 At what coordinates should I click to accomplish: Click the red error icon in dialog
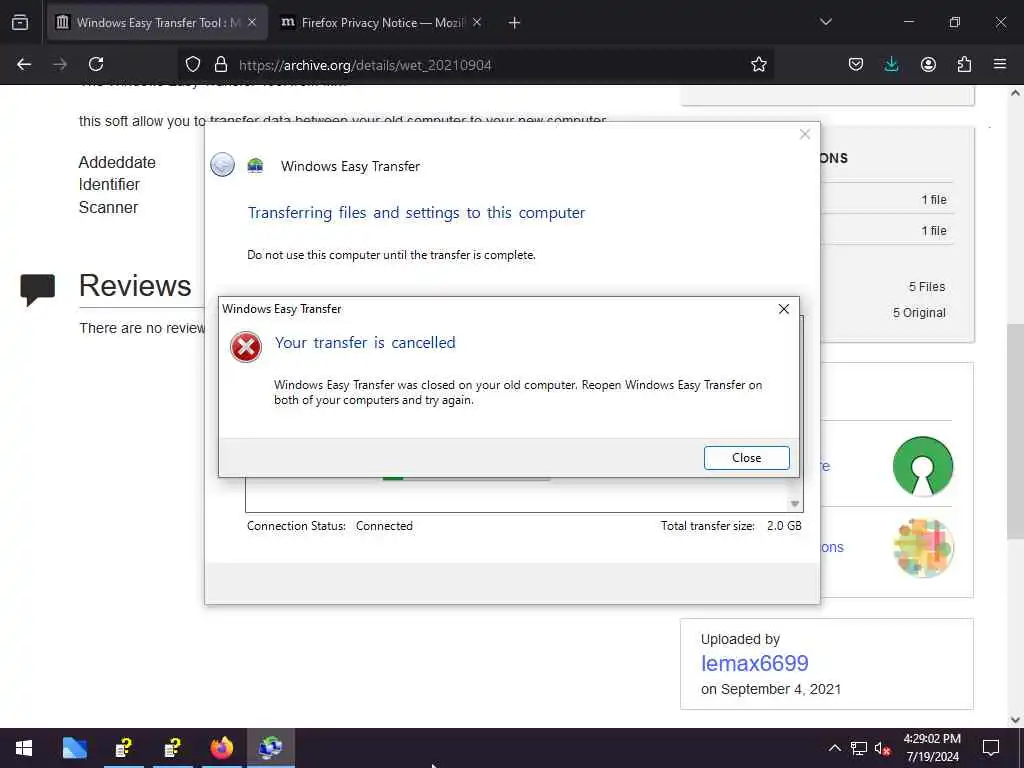tap(246, 347)
